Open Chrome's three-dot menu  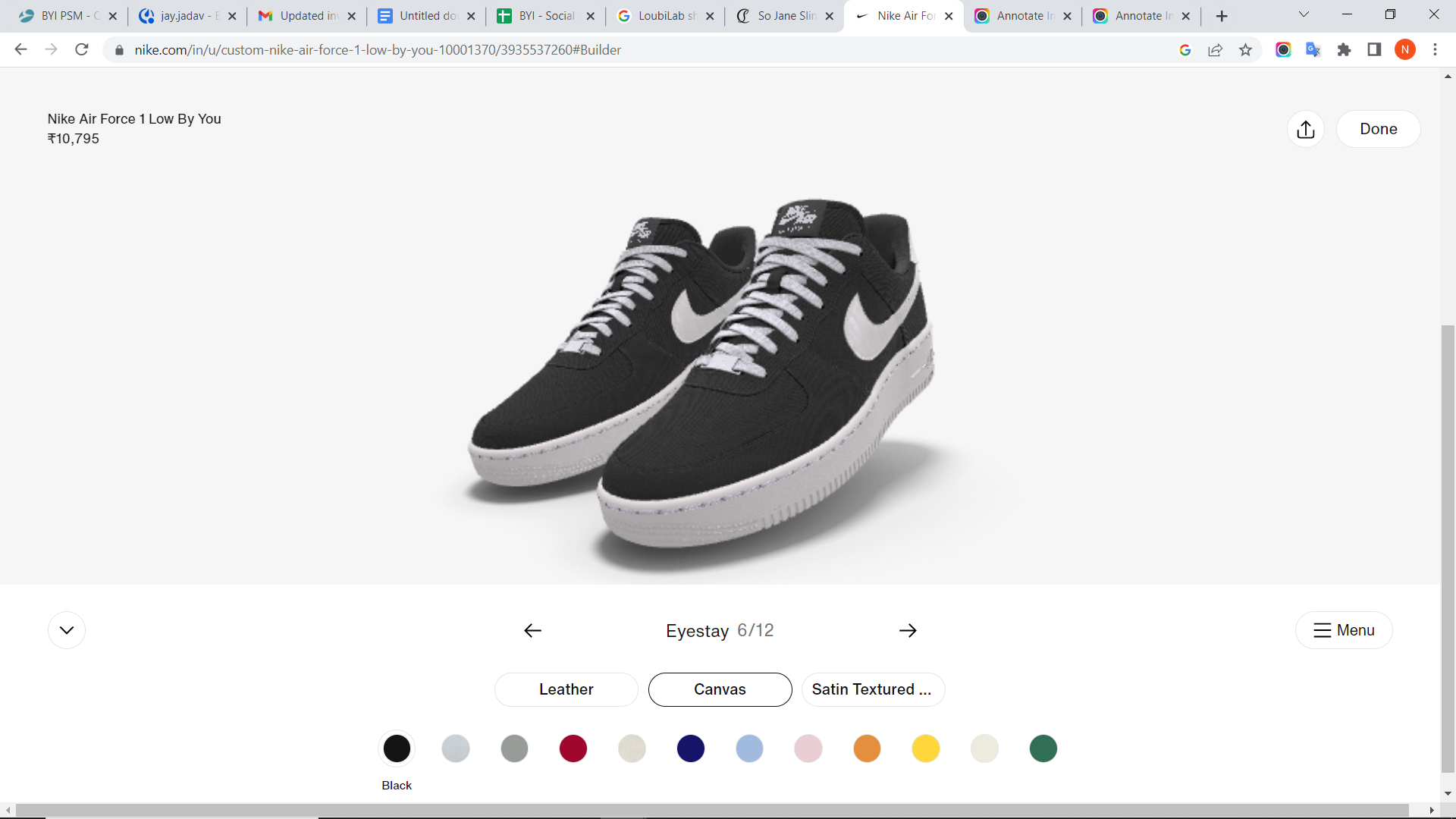click(x=1435, y=50)
